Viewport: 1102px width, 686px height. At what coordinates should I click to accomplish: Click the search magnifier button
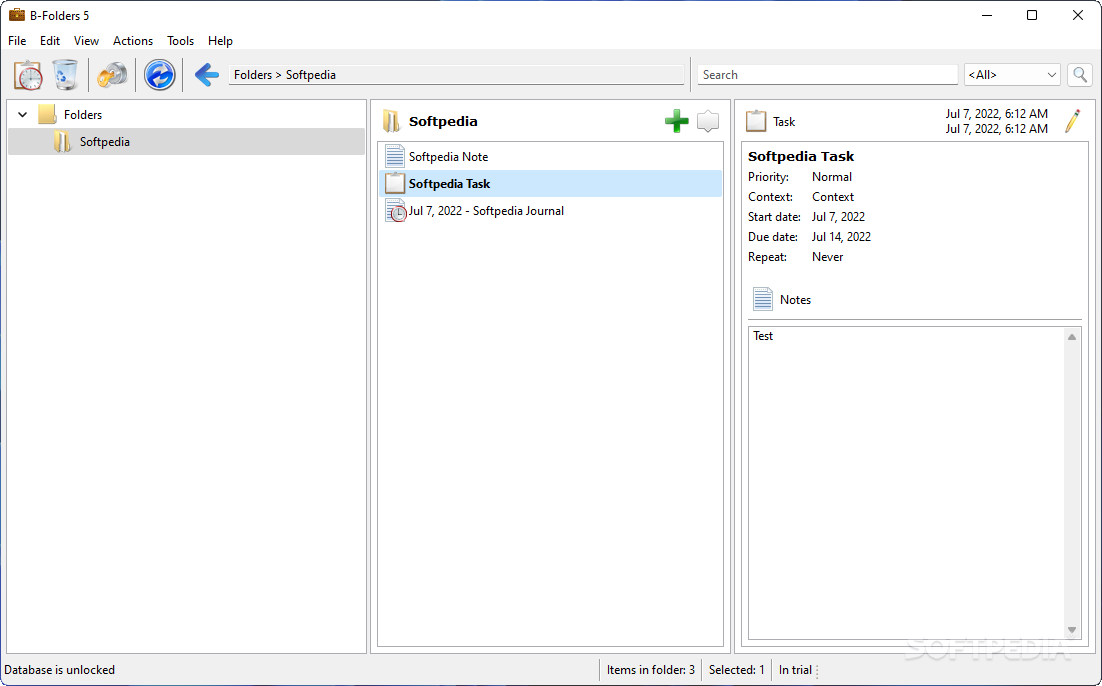pos(1080,75)
